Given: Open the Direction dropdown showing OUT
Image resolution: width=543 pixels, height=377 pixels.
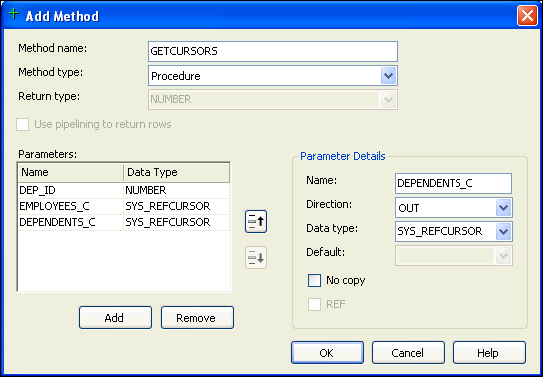Looking at the screenshot, I should tap(503, 208).
